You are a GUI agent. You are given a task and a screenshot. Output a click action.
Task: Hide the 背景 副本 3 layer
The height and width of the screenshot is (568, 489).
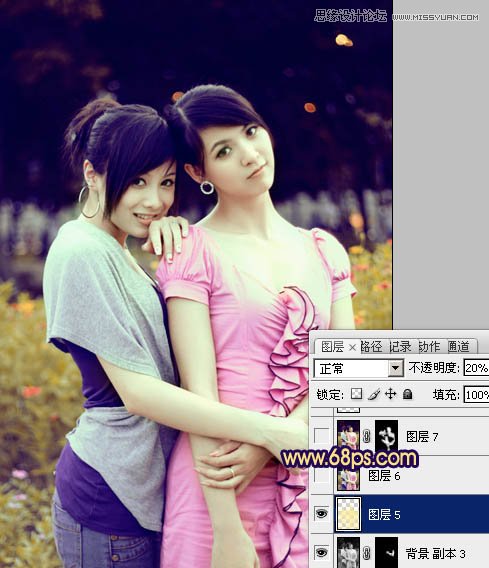(x=321, y=552)
